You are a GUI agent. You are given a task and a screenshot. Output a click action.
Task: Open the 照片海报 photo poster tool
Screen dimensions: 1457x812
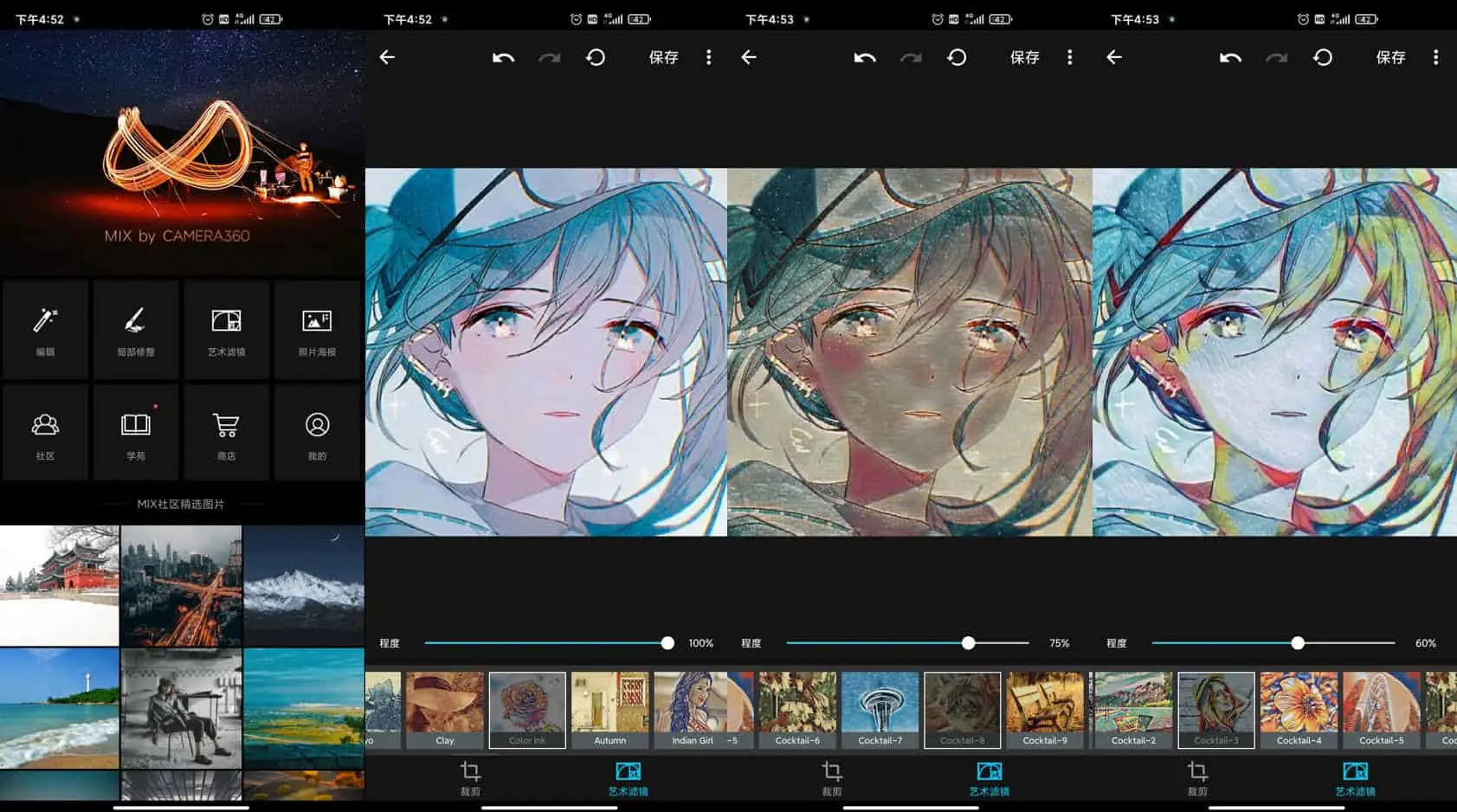(x=317, y=330)
